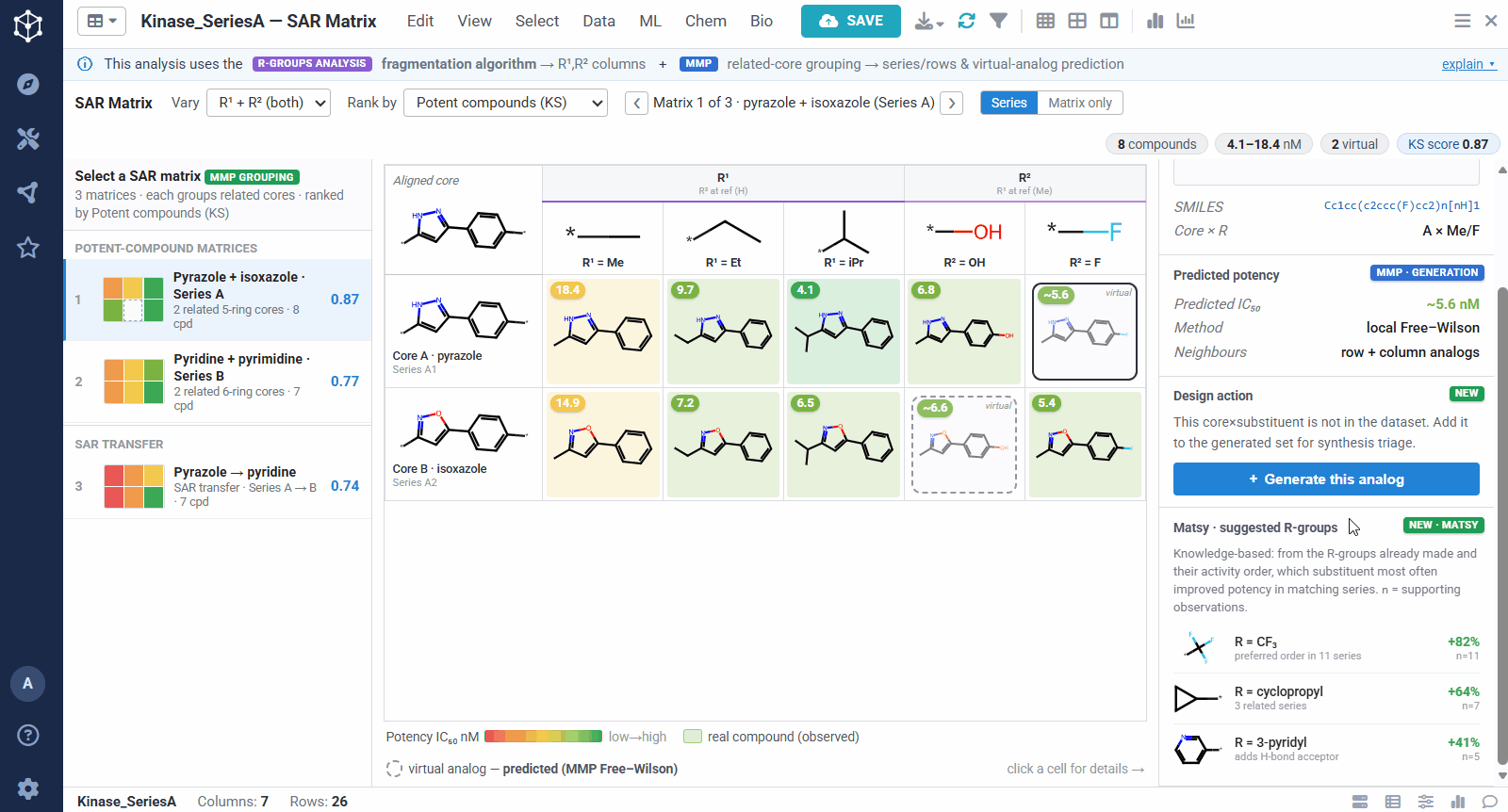Toggle the Matrix only view segment
The height and width of the screenshot is (812, 1508).
coord(1079,103)
